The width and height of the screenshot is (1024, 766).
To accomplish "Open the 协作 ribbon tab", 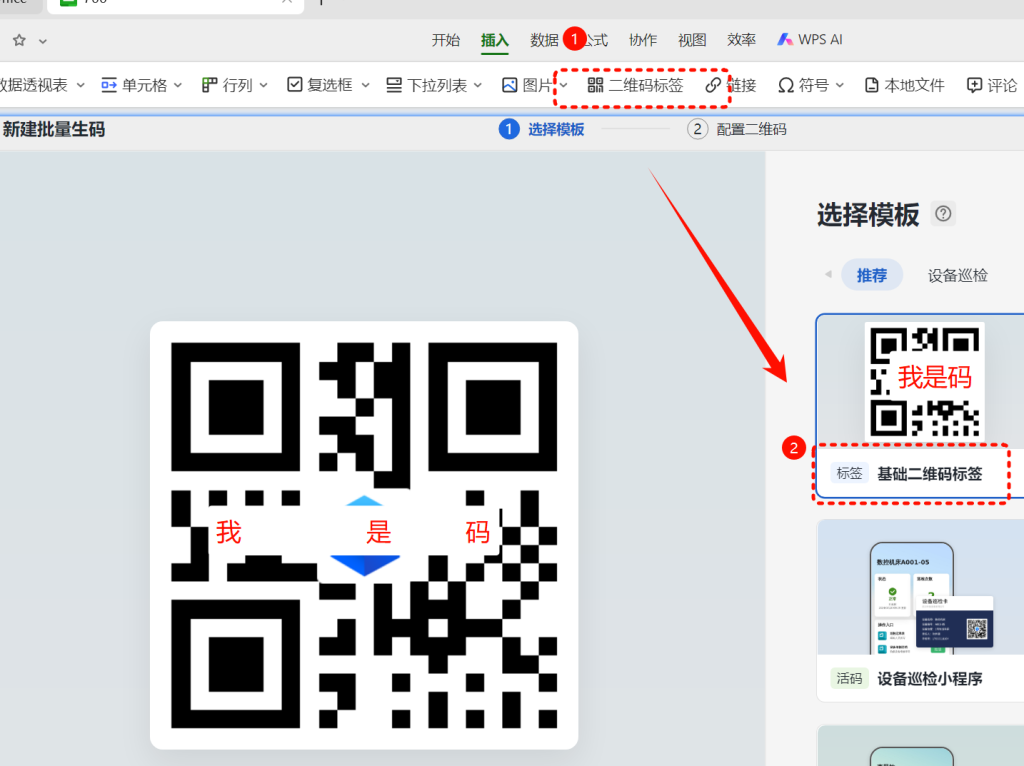I will point(643,40).
